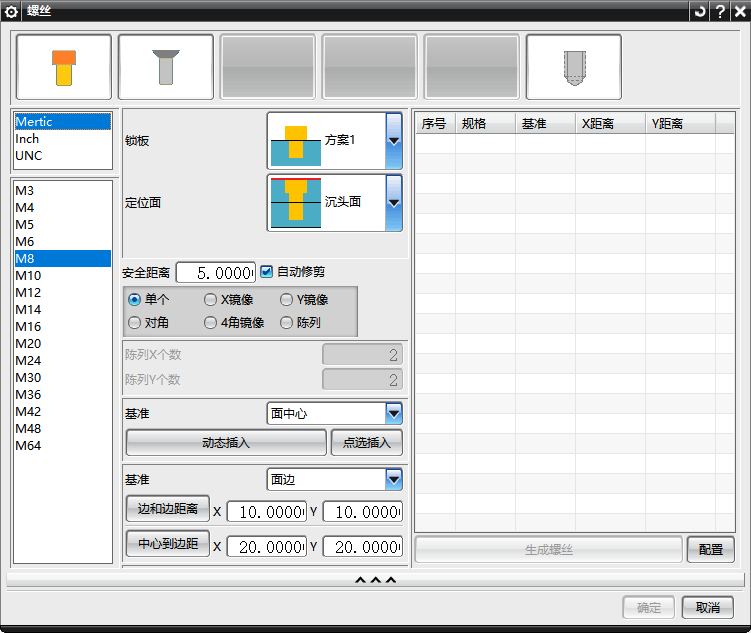The image size is (751, 633).
Task: Open the 定位面 沉头面 dropdown arrow
Action: tap(394, 203)
